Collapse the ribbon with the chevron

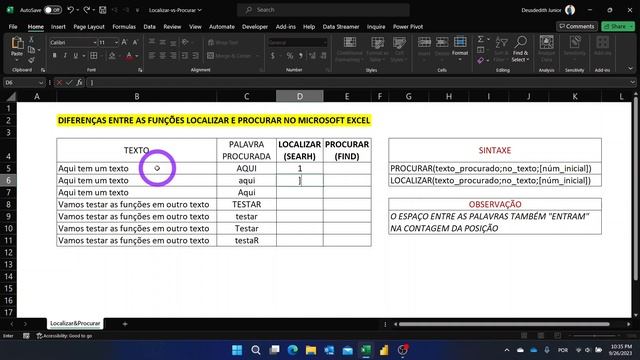point(630,69)
